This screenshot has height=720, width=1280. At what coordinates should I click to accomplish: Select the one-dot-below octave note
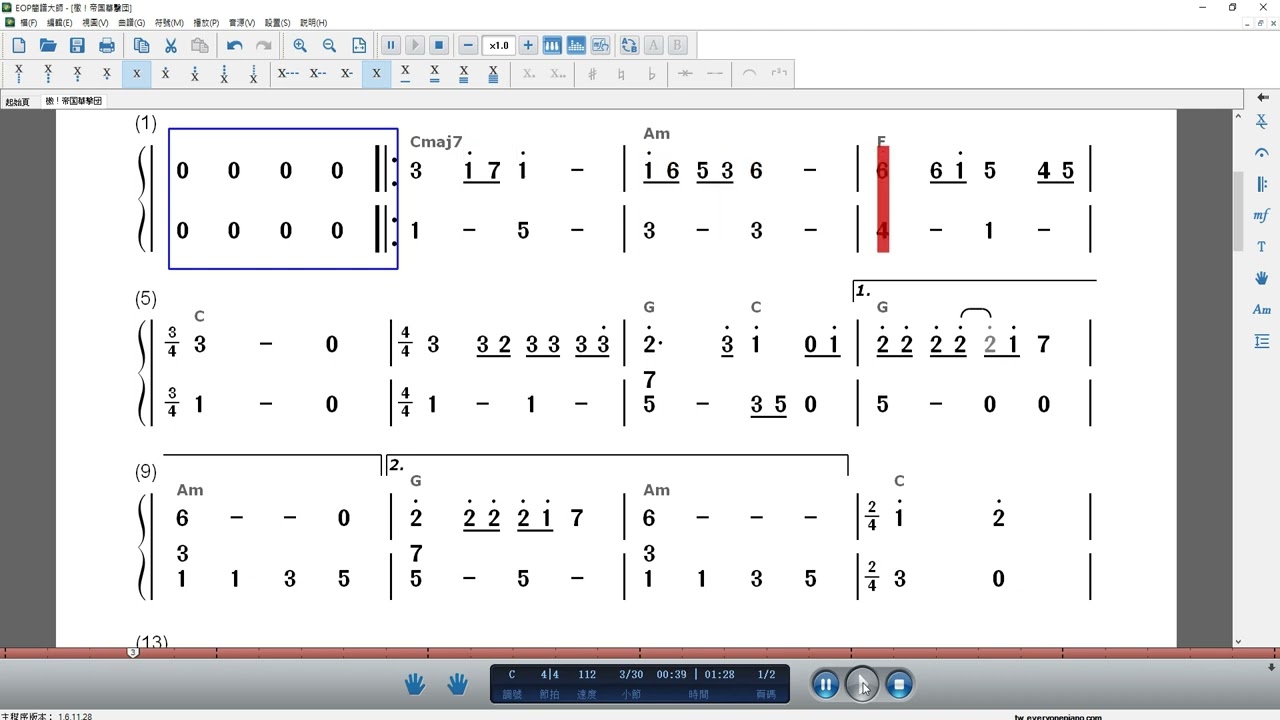(106, 73)
